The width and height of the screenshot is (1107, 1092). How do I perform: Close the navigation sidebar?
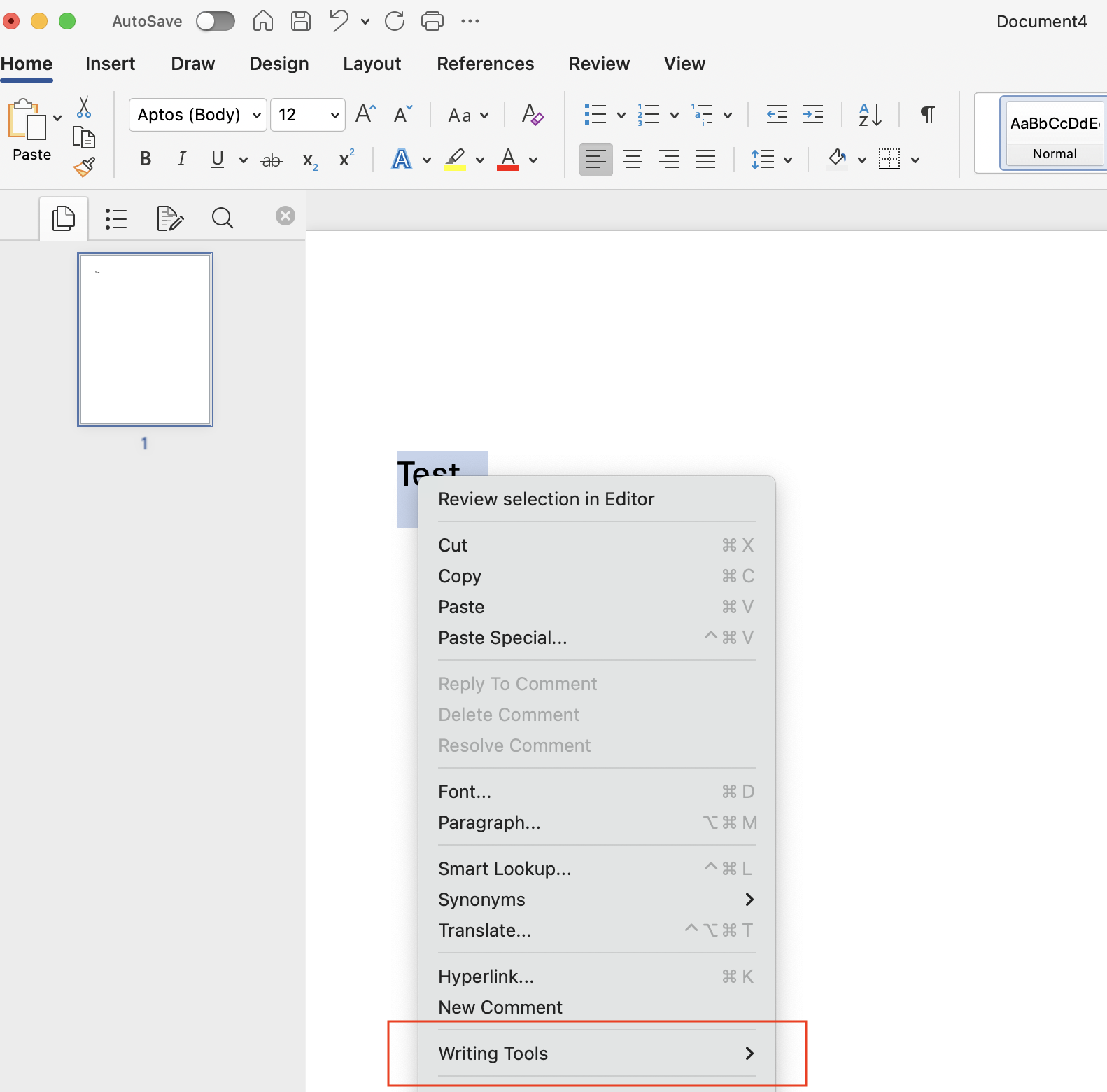tap(285, 216)
